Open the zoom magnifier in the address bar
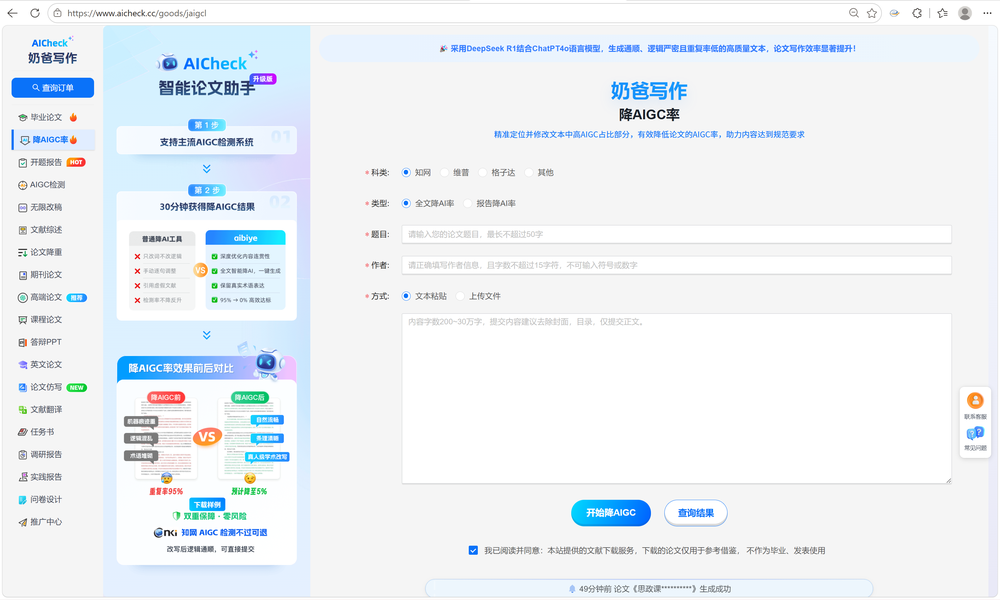The image size is (1000, 600). [x=853, y=13]
